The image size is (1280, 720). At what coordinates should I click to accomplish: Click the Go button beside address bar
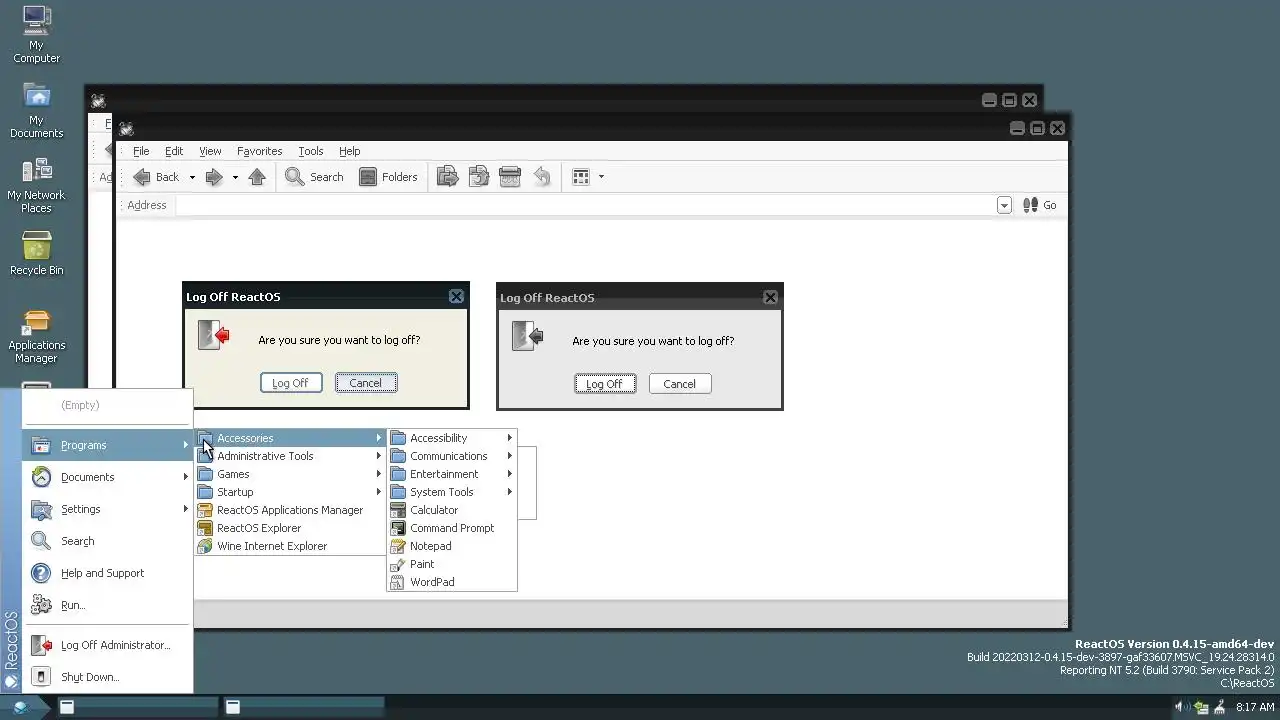(1040, 205)
